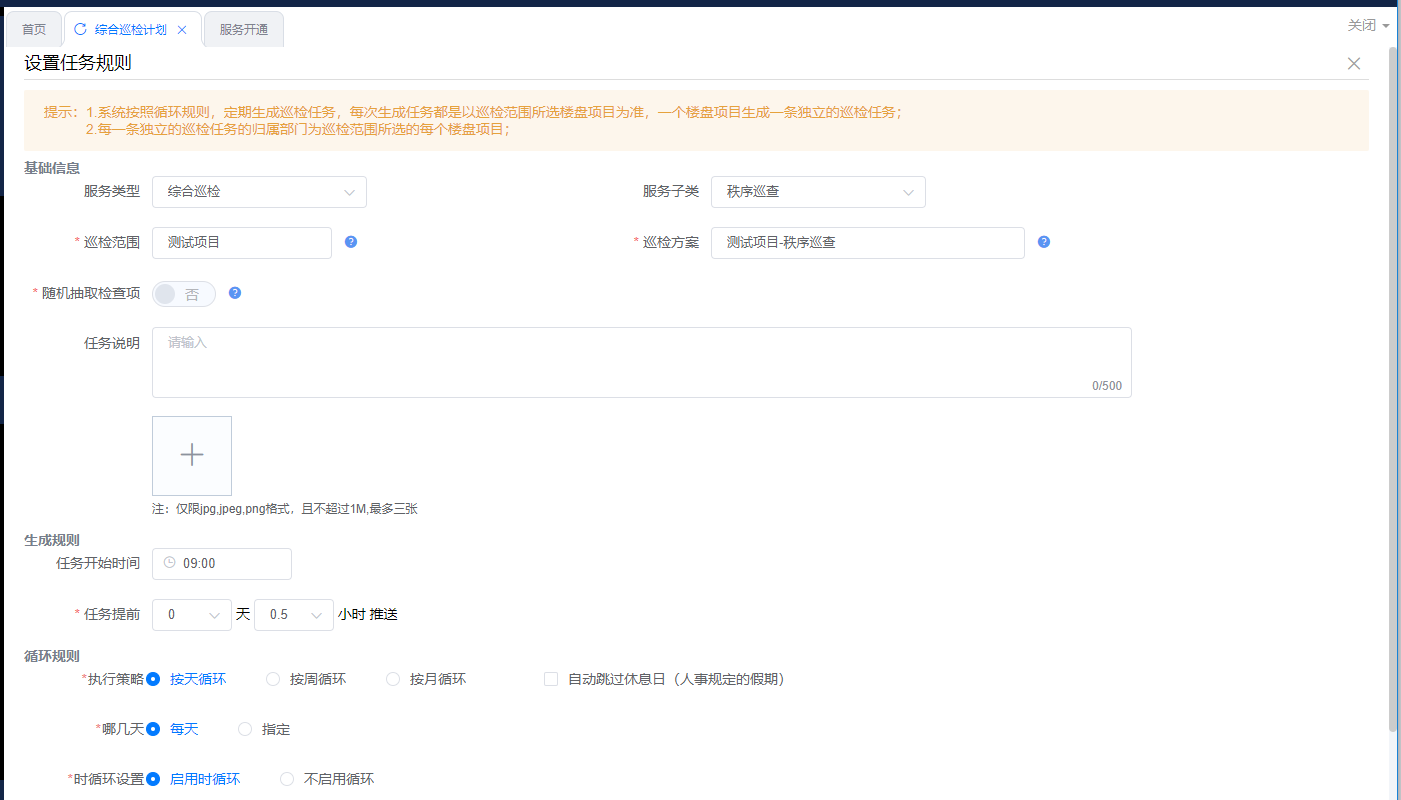This screenshot has width=1401, height=800.
Task: Click the 任务说明 text area
Action: (x=641, y=362)
